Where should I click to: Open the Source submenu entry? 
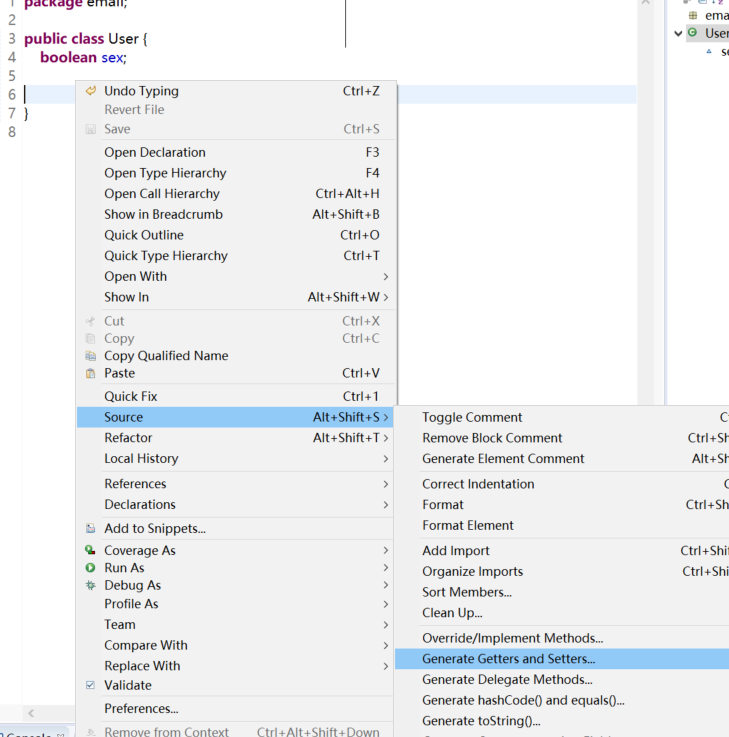(x=235, y=417)
